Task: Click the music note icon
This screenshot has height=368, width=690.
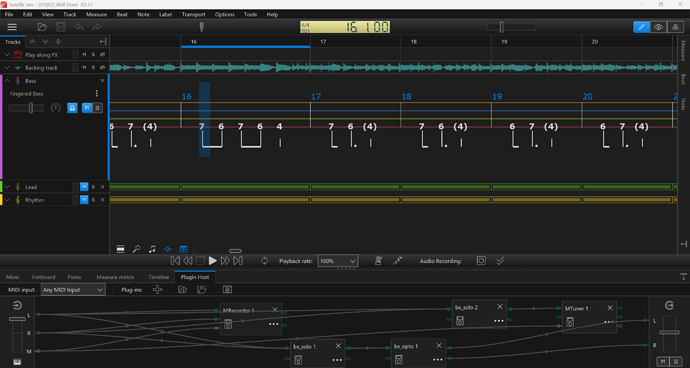Action: click(x=152, y=249)
